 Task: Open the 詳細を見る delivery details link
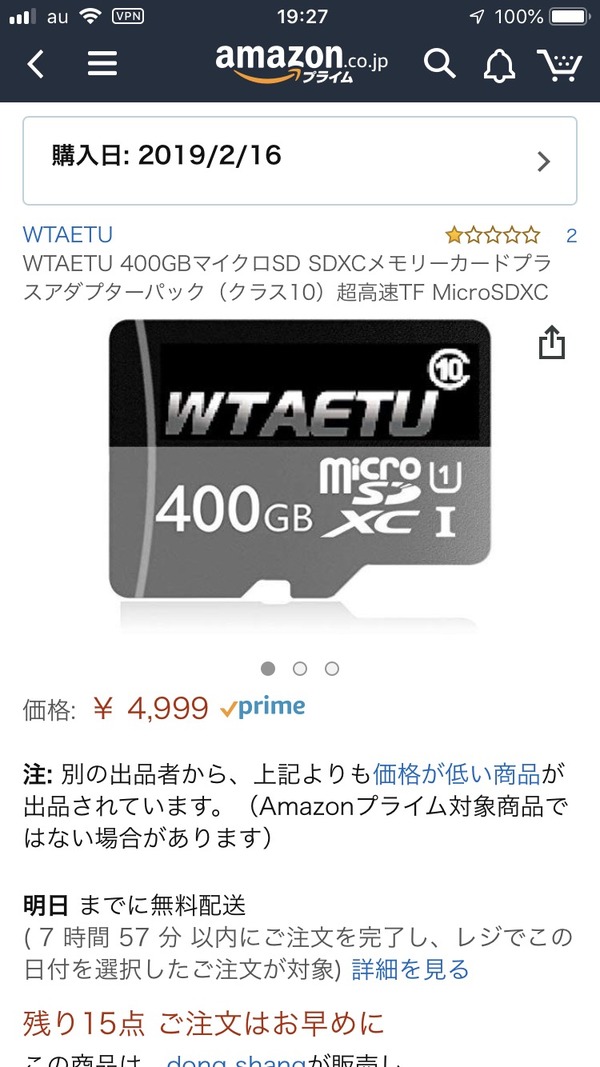[410, 969]
